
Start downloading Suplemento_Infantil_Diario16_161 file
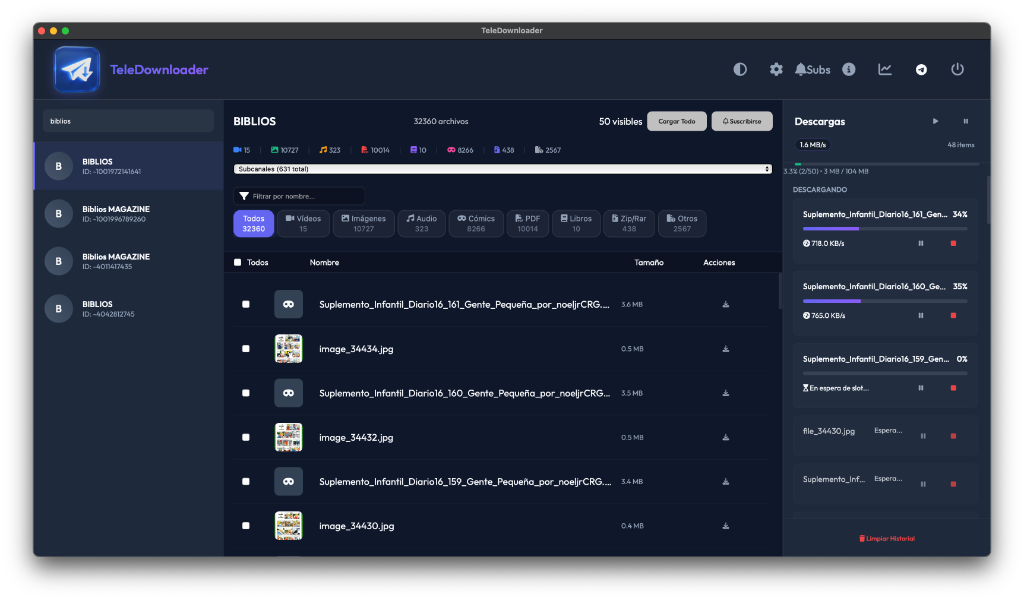tap(726, 303)
